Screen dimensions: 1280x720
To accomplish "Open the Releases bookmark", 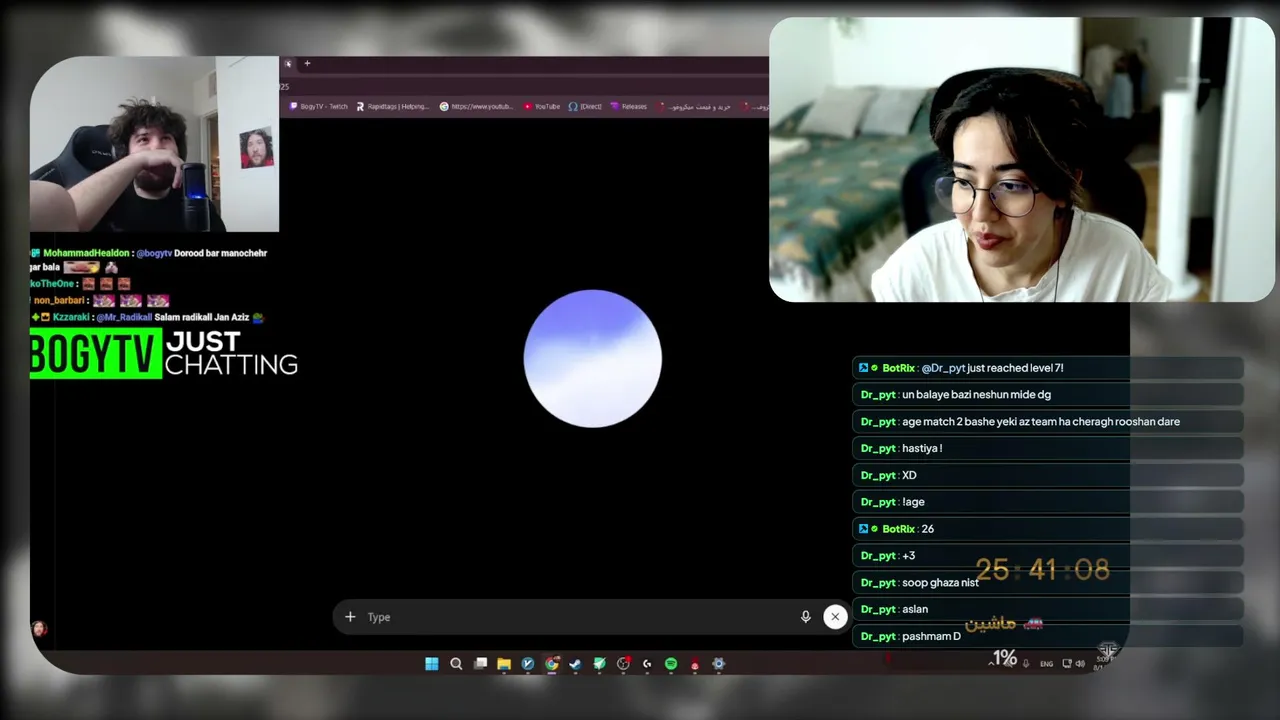I will coord(628,106).
